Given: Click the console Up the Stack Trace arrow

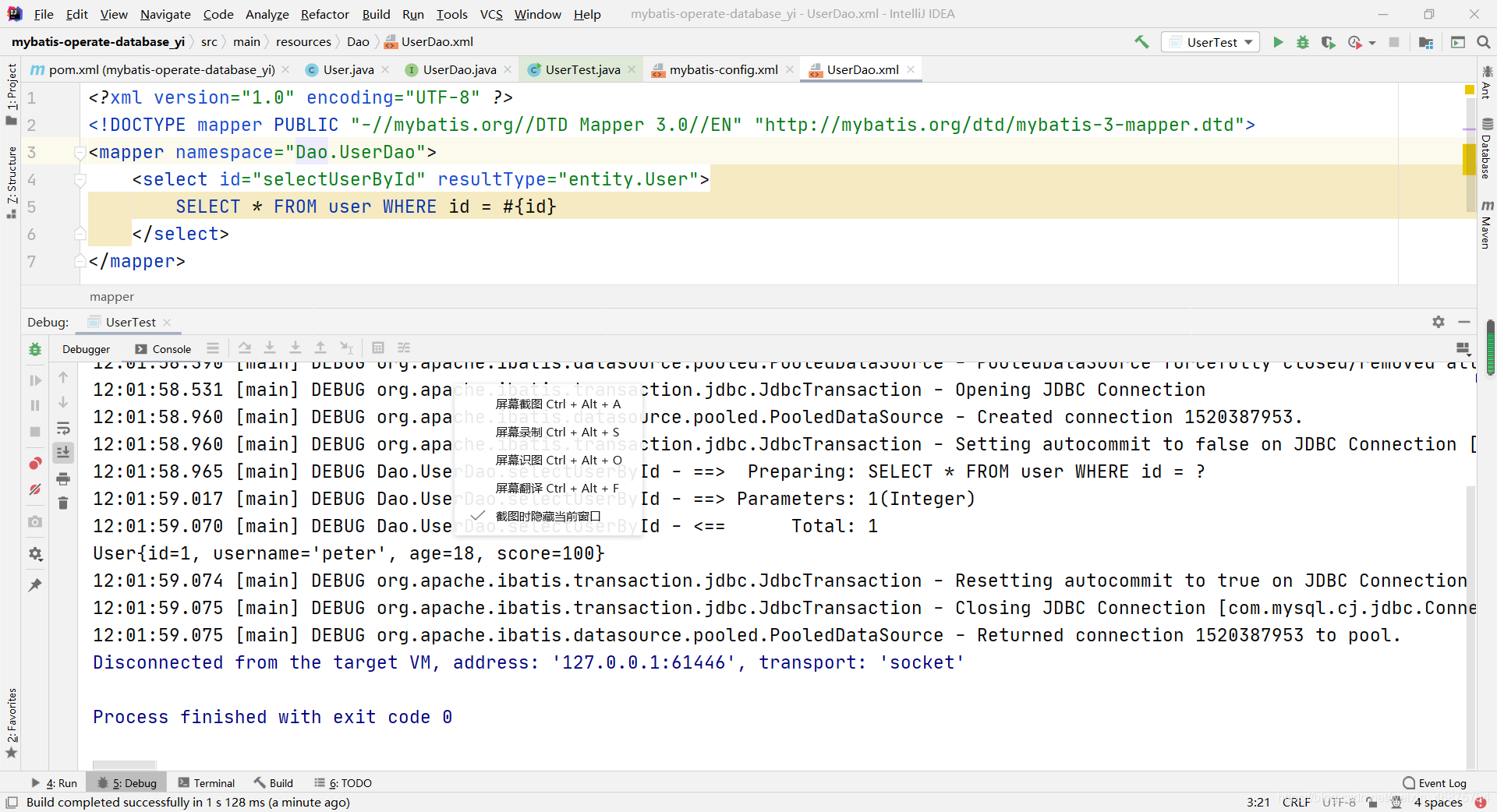Looking at the screenshot, I should point(63,377).
